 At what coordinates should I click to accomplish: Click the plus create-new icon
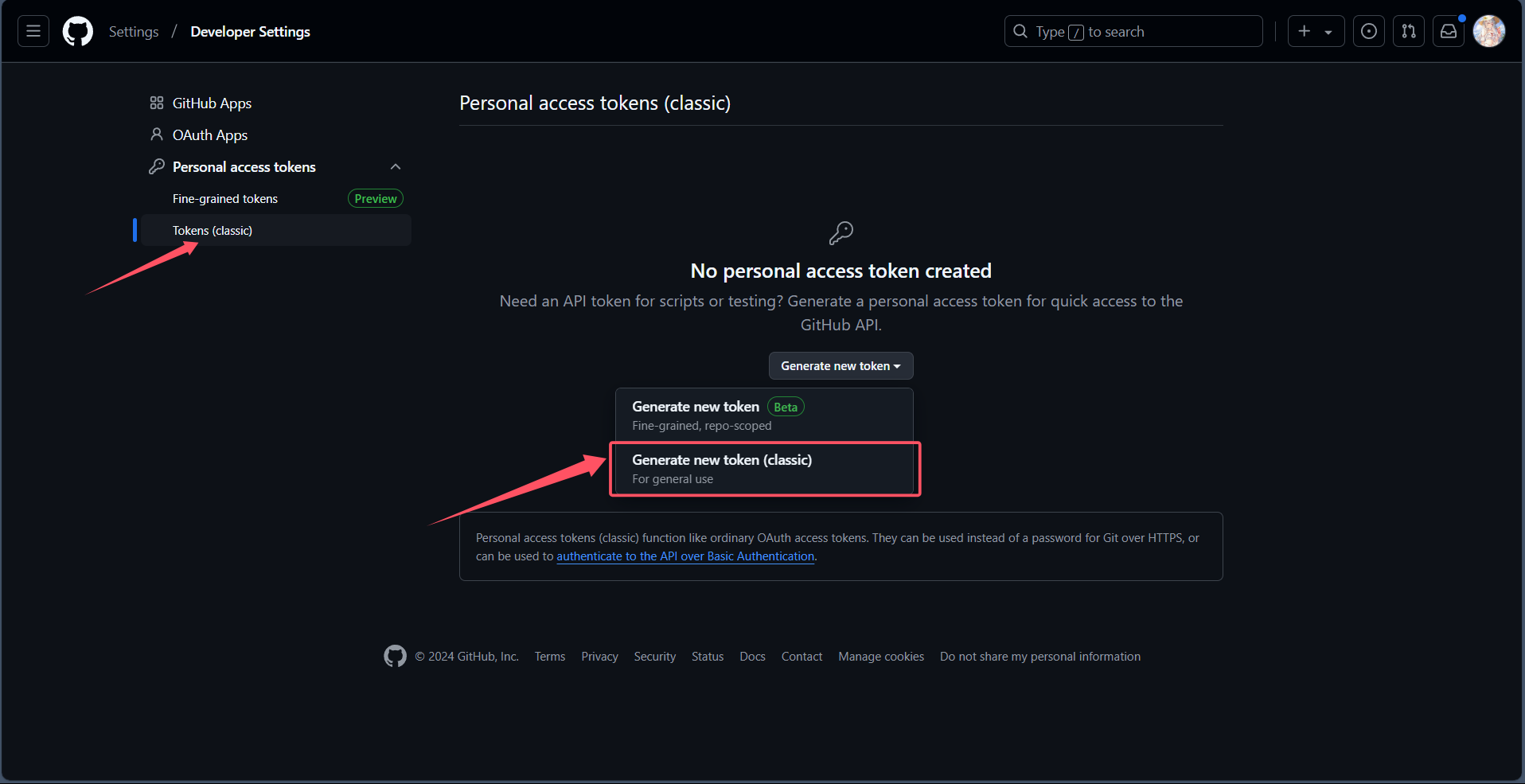pos(1304,31)
